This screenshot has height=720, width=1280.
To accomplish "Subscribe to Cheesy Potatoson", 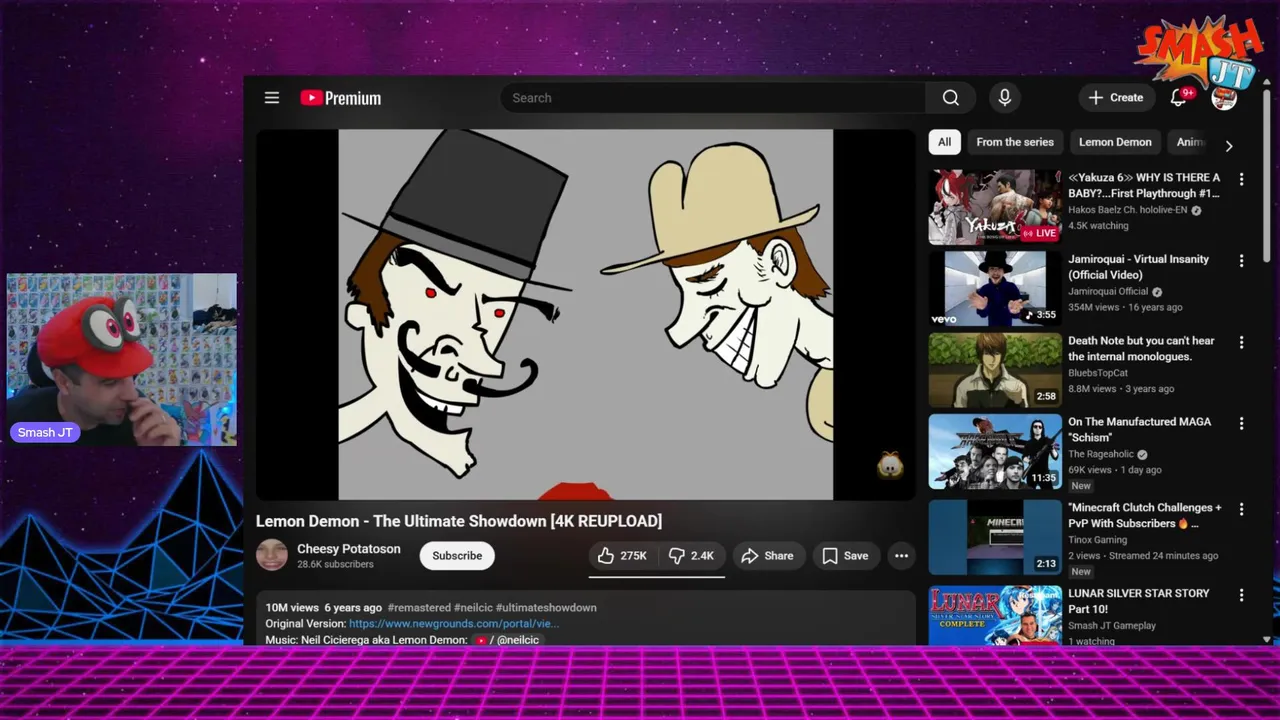I will (457, 556).
